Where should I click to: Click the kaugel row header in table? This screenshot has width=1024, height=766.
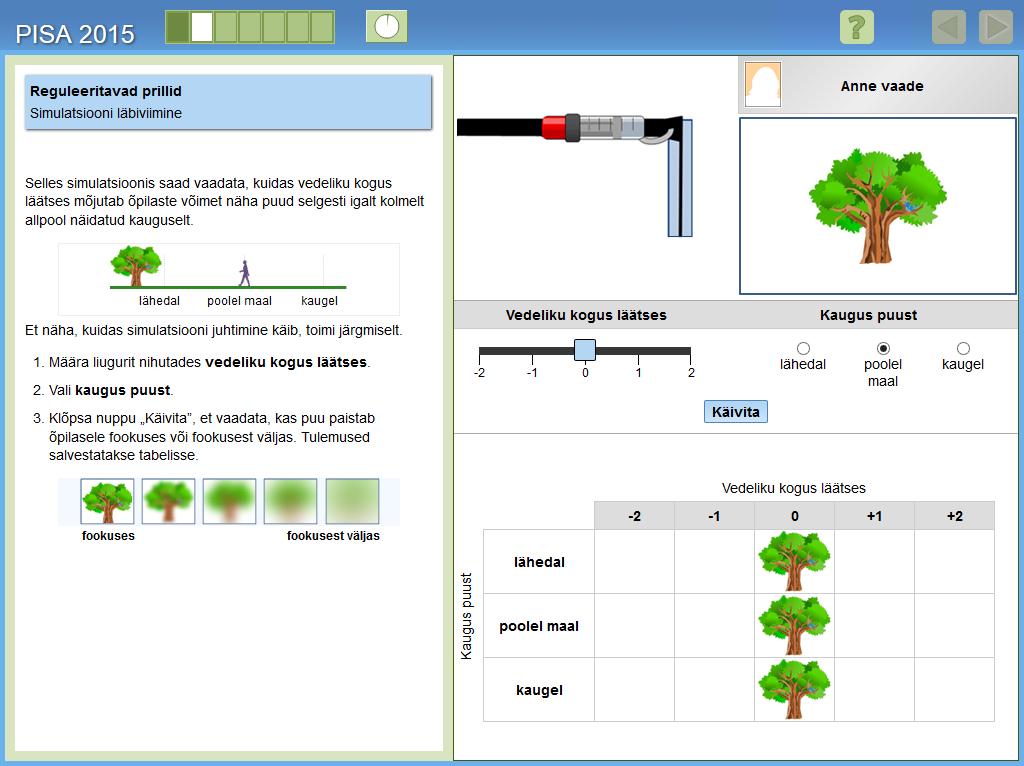(x=539, y=690)
